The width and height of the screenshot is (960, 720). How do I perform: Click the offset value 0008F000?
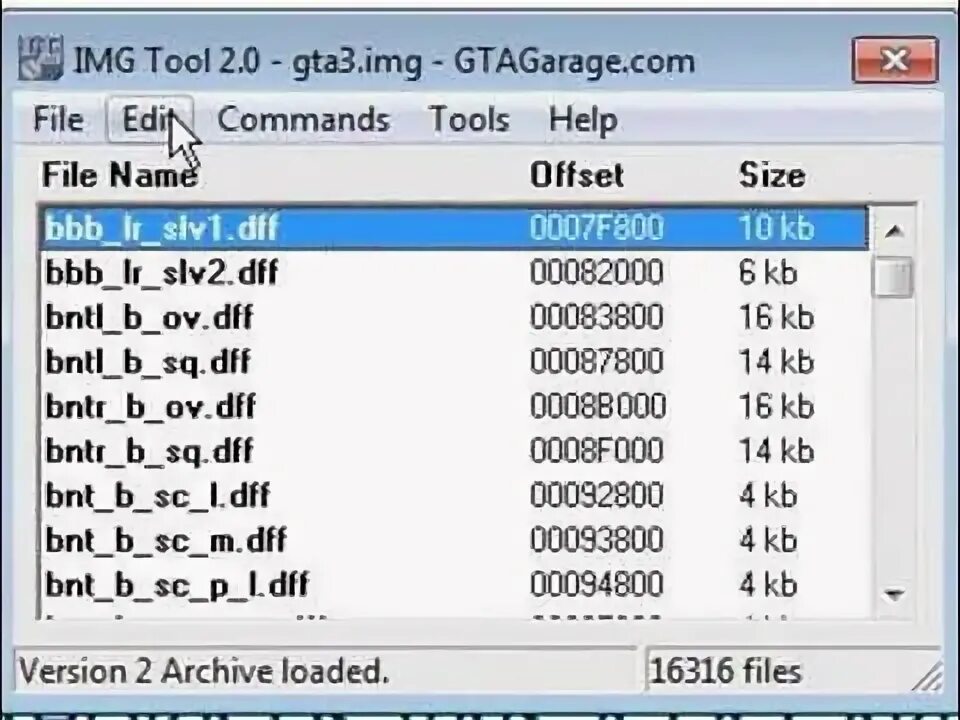[x=597, y=451]
